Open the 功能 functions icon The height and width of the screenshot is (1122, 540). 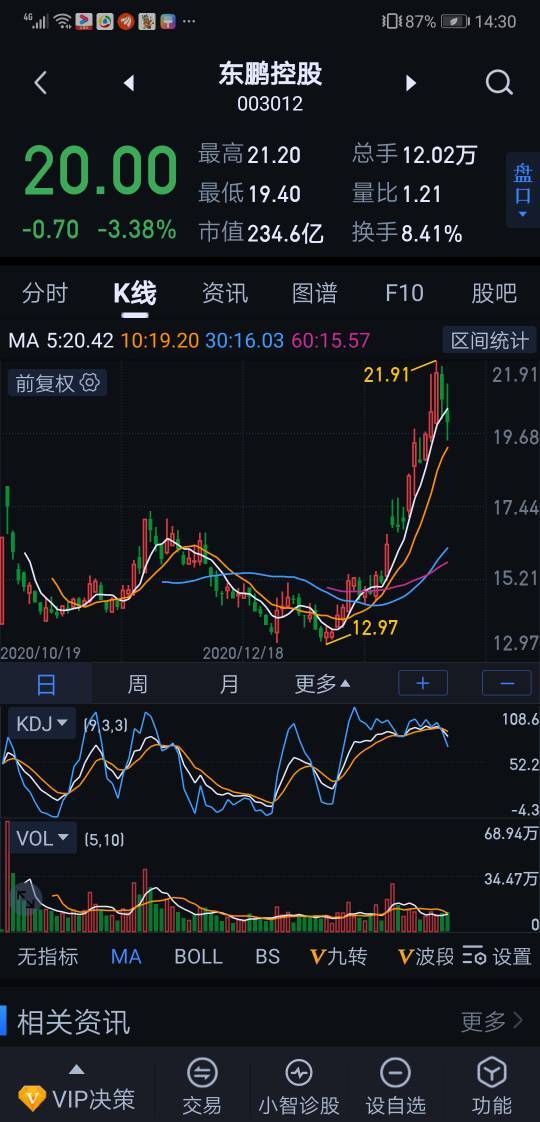(x=492, y=1073)
